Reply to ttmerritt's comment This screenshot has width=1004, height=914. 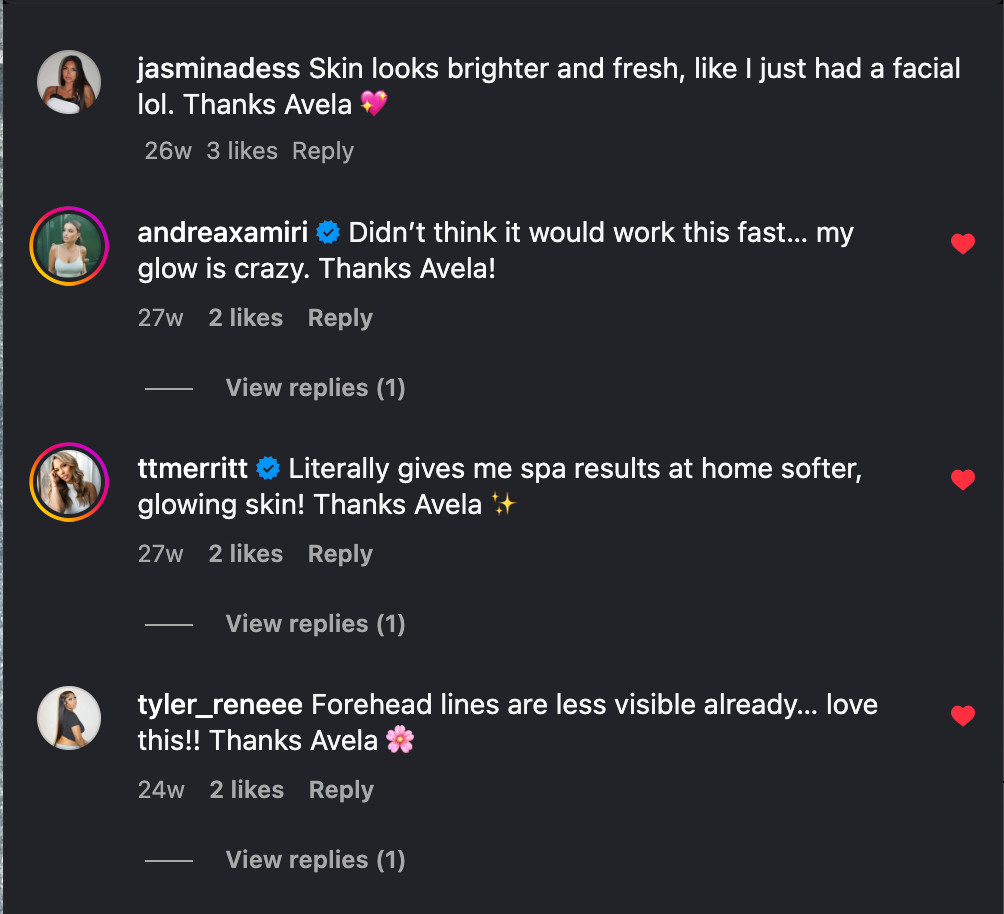340,554
